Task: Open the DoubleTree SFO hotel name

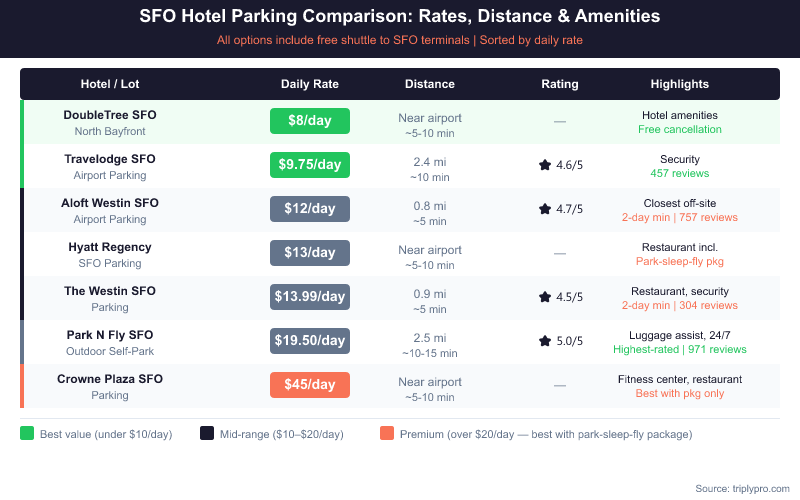Action: (x=110, y=115)
